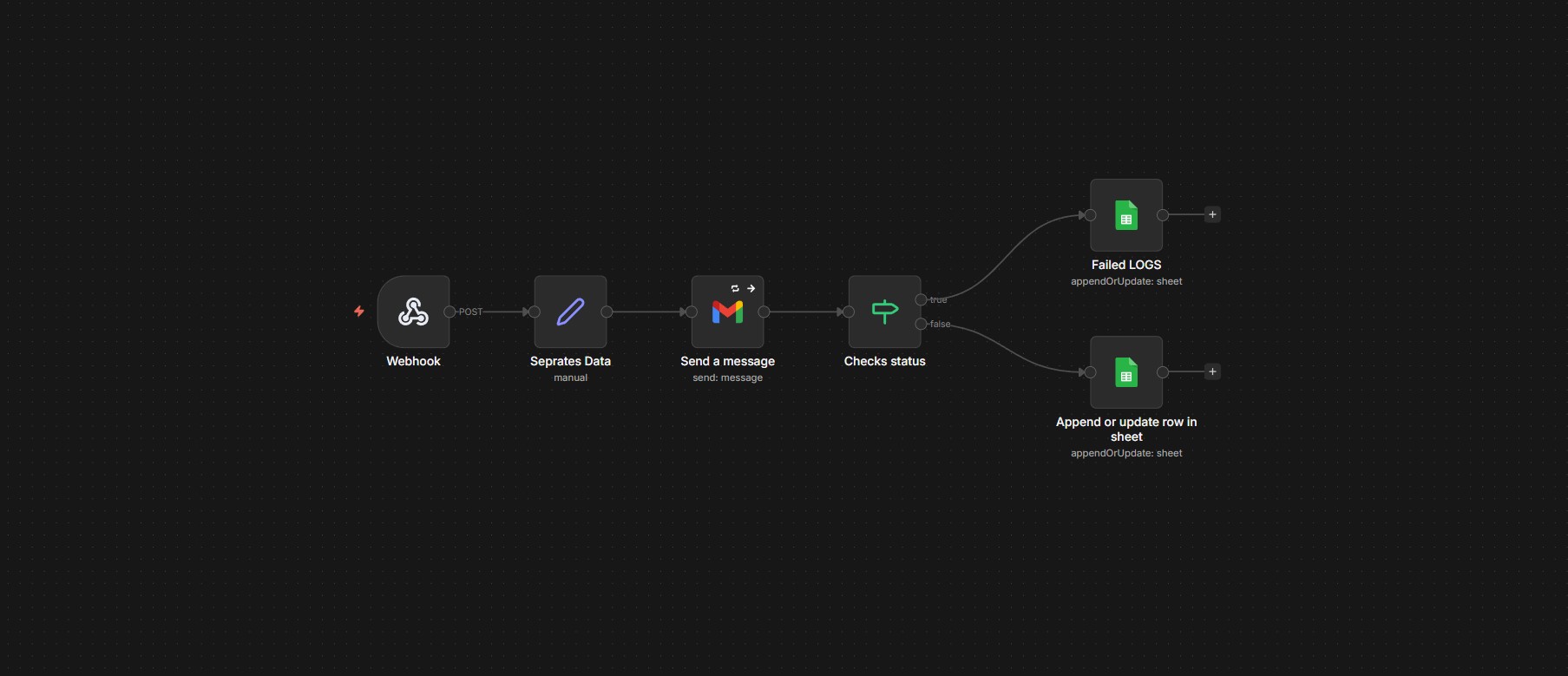Click the "send: message" subtitle
This screenshot has width=1568, height=676.
pyautogui.click(x=727, y=377)
